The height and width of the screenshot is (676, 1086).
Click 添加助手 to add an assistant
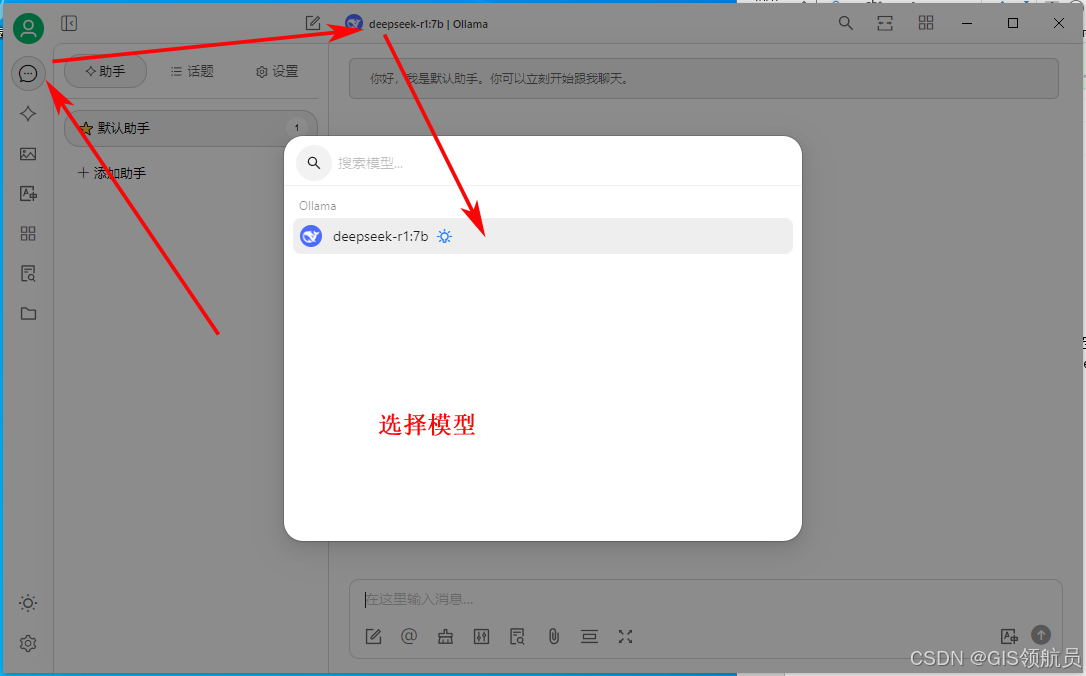[112, 173]
